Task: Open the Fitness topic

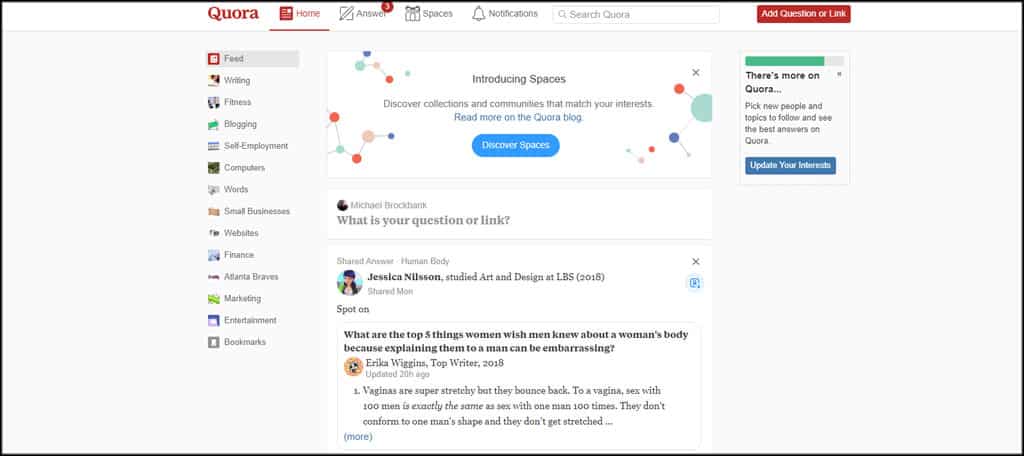Action: (237, 103)
